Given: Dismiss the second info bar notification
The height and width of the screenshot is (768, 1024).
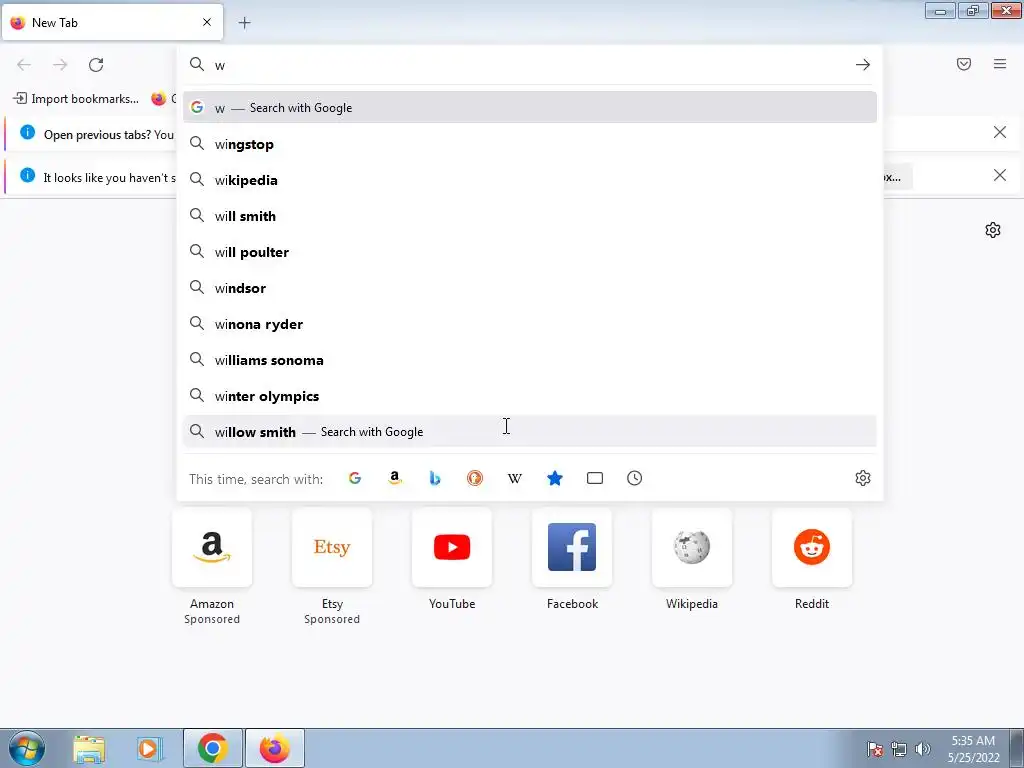Looking at the screenshot, I should (x=1000, y=175).
